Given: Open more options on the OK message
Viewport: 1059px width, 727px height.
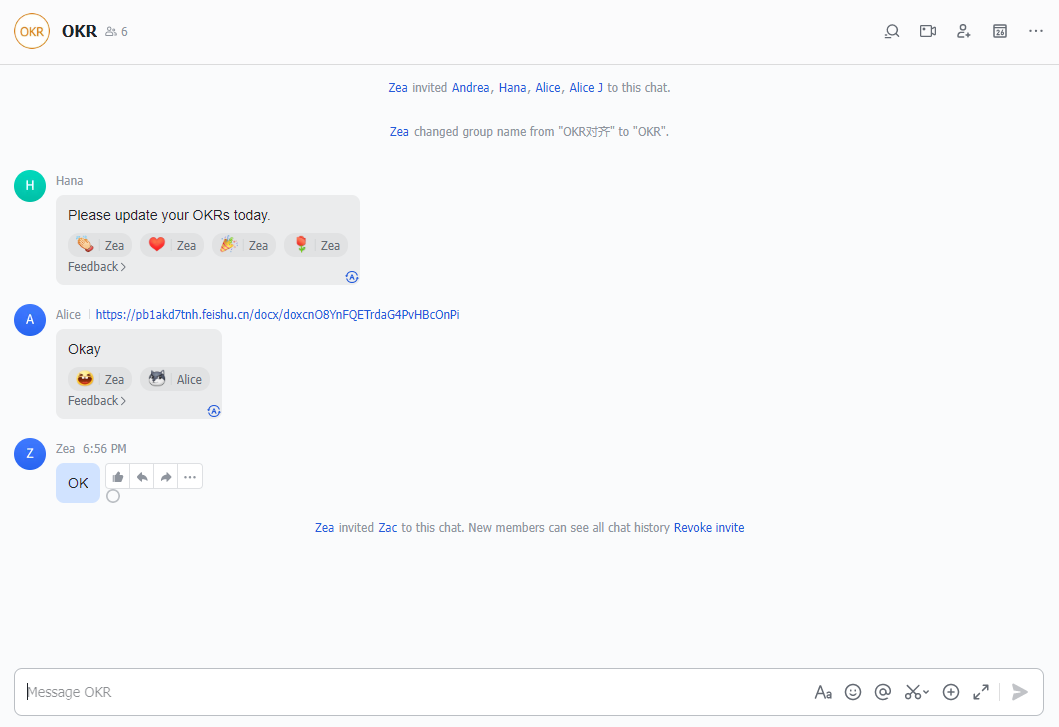Looking at the screenshot, I should click(189, 476).
